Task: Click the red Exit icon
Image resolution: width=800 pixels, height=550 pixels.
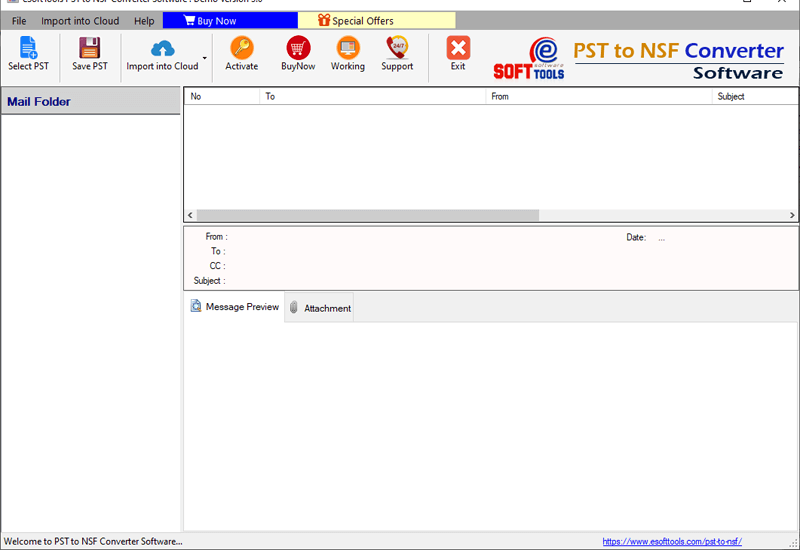Action: [458, 48]
